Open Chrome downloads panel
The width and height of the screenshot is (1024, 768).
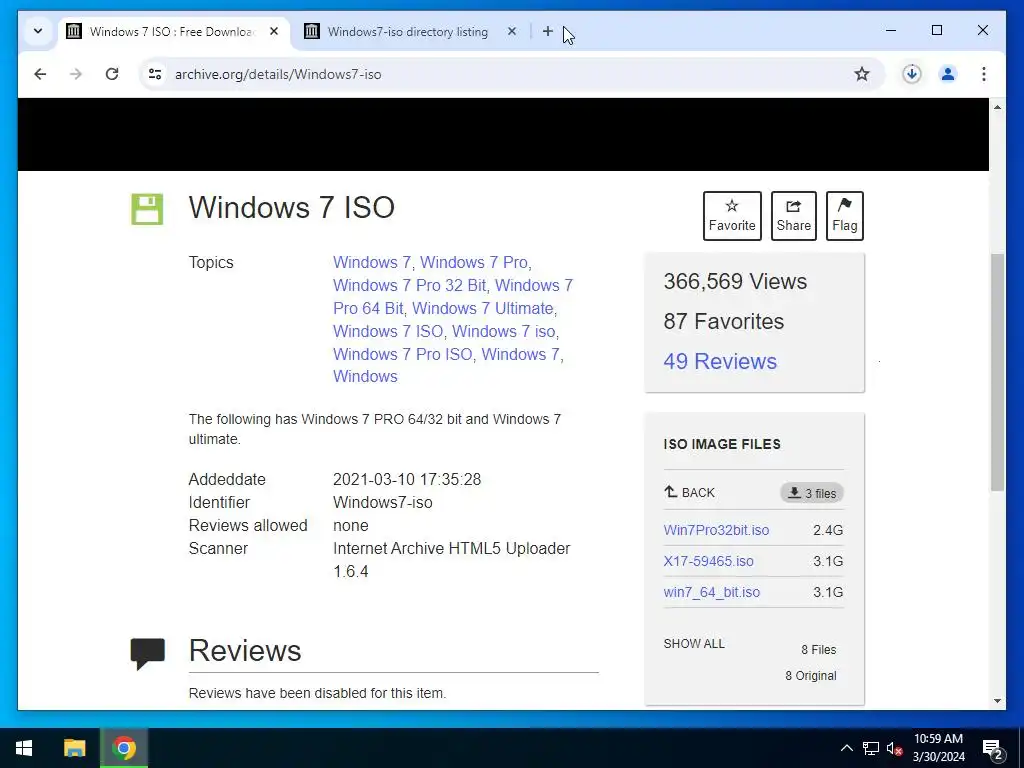[912, 74]
